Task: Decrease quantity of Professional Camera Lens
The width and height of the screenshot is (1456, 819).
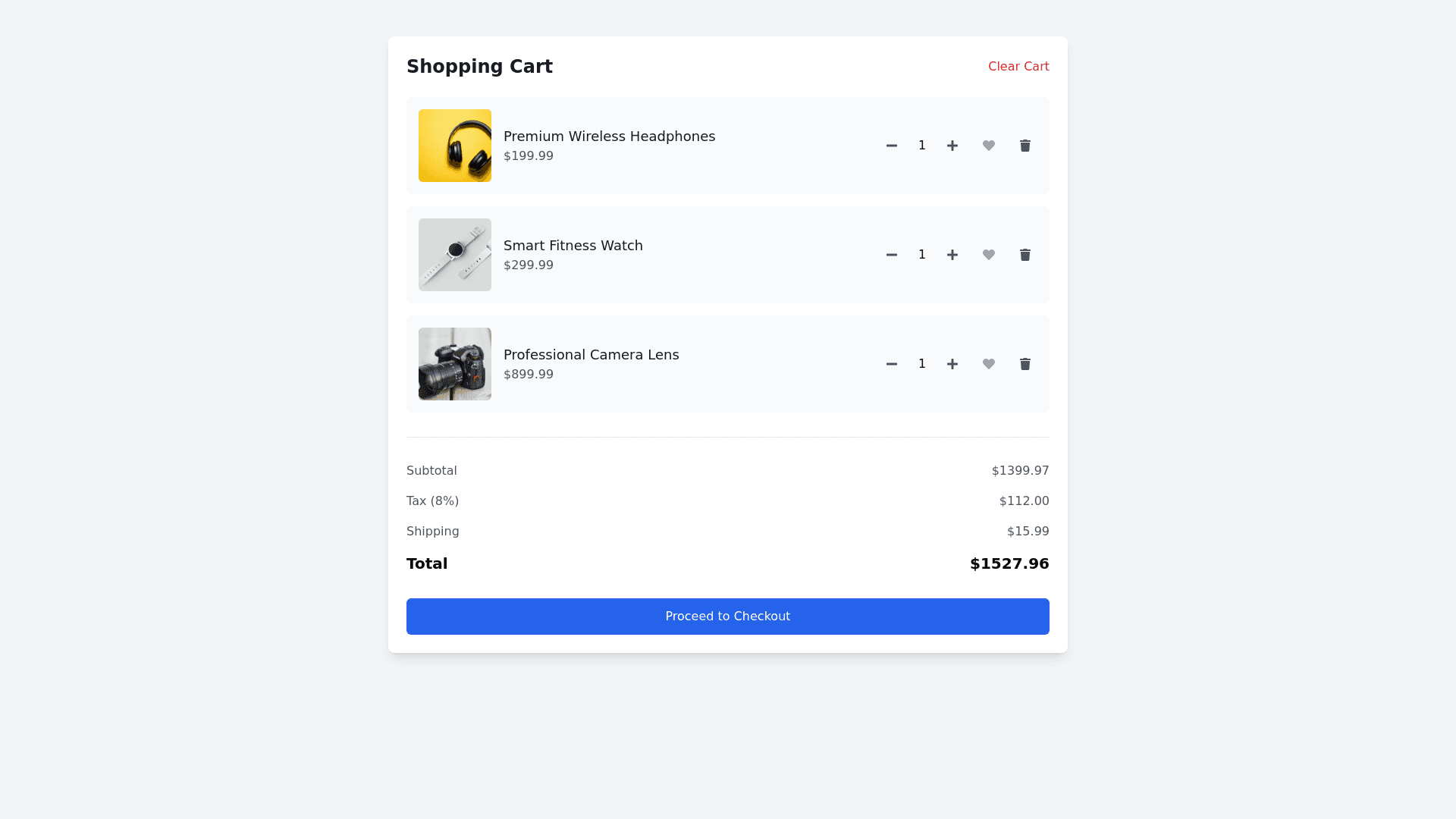Action: pos(892,364)
